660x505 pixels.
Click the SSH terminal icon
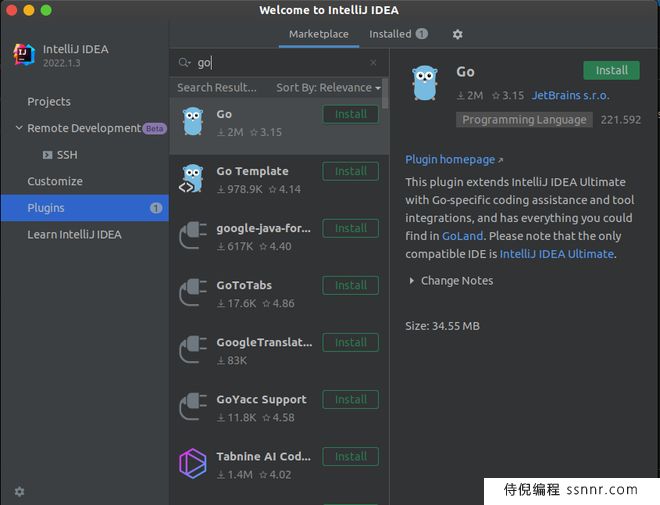point(48,155)
